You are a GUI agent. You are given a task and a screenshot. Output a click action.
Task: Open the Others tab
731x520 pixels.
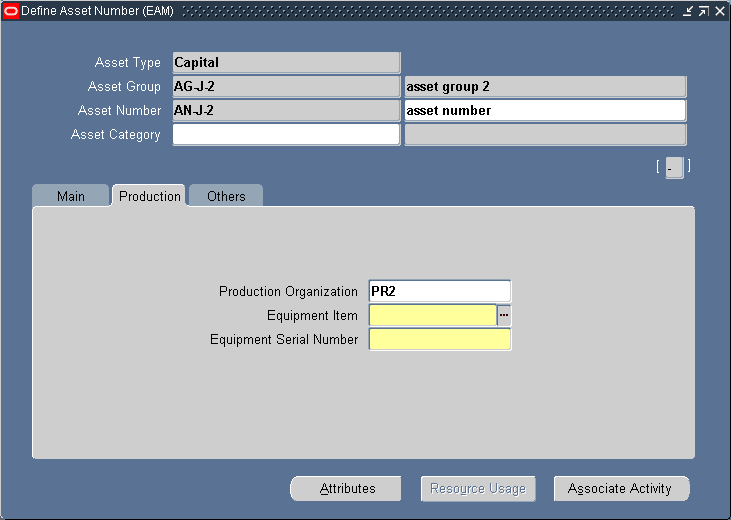(x=226, y=196)
